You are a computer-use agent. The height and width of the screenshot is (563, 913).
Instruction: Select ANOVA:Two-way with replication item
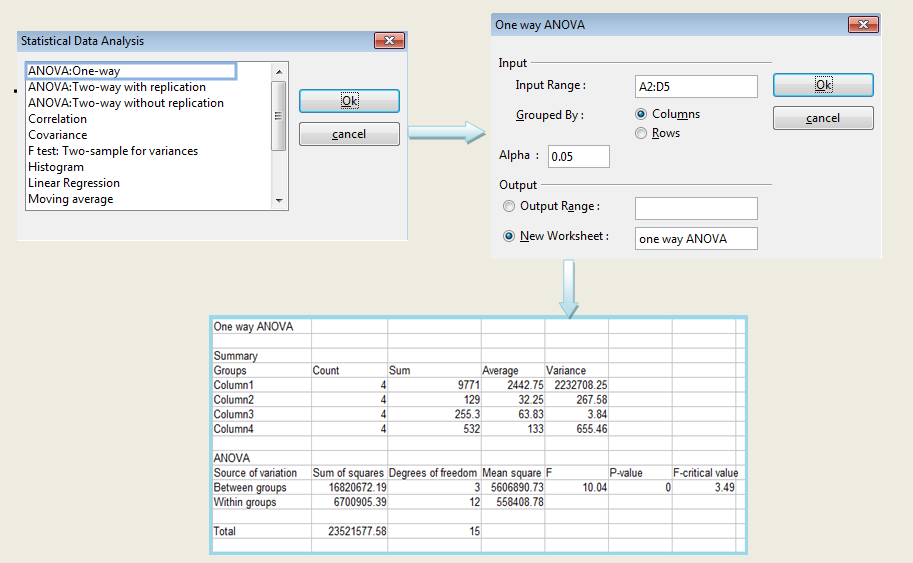[116, 87]
